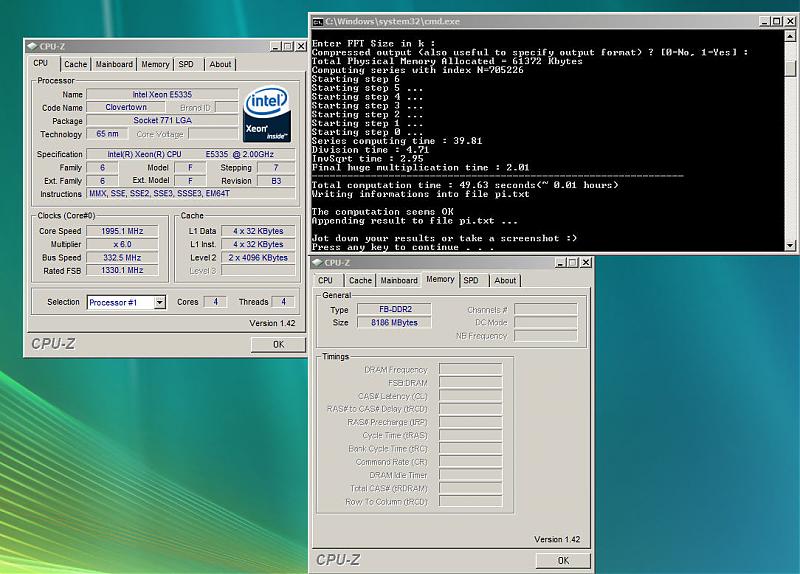The height and width of the screenshot is (574, 800).
Task: Click the memory Size value '8186 MBytes'
Action: pyautogui.click(x=394, y=322)
